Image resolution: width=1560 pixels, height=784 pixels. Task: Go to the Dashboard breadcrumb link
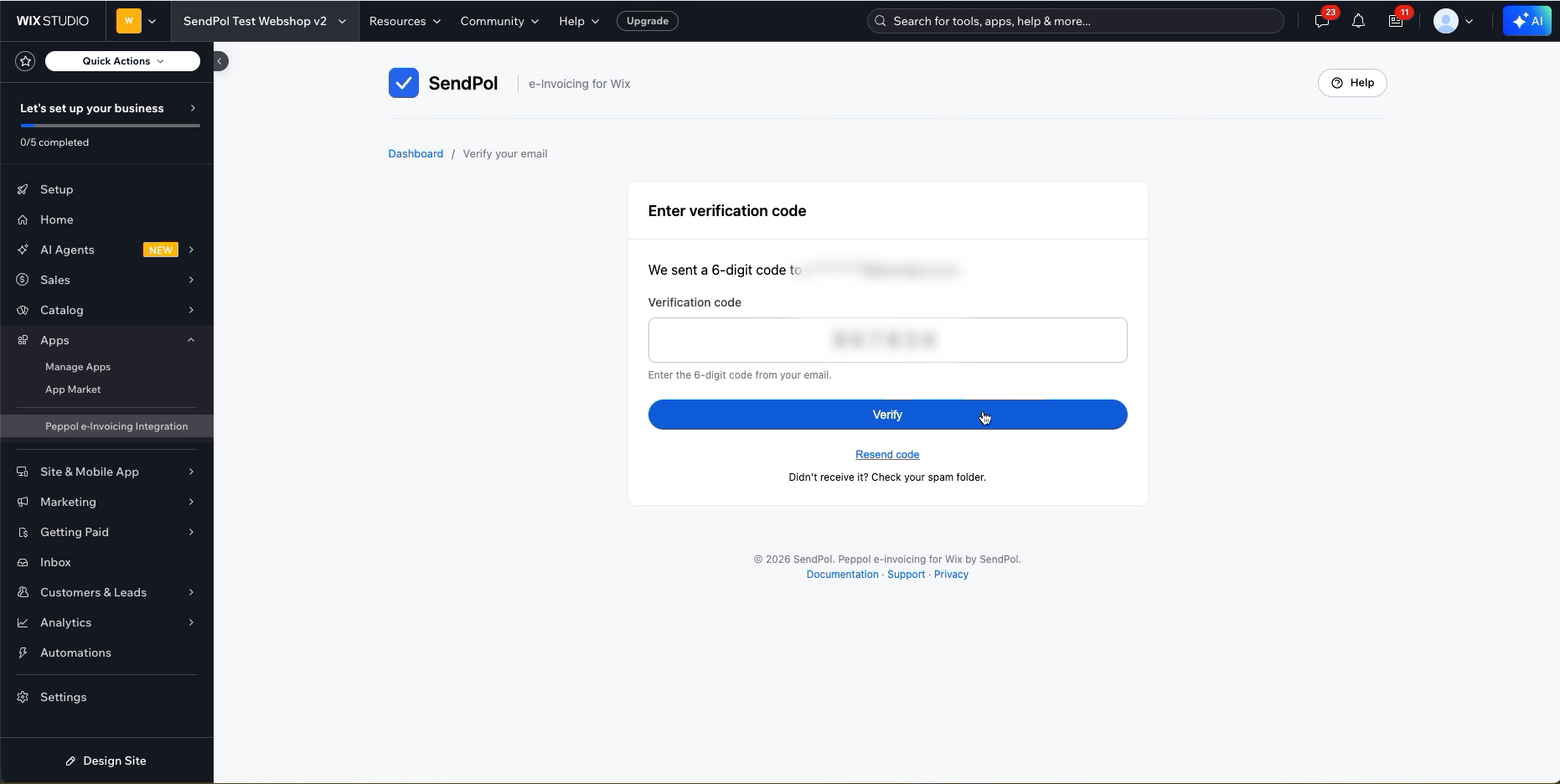416,154
